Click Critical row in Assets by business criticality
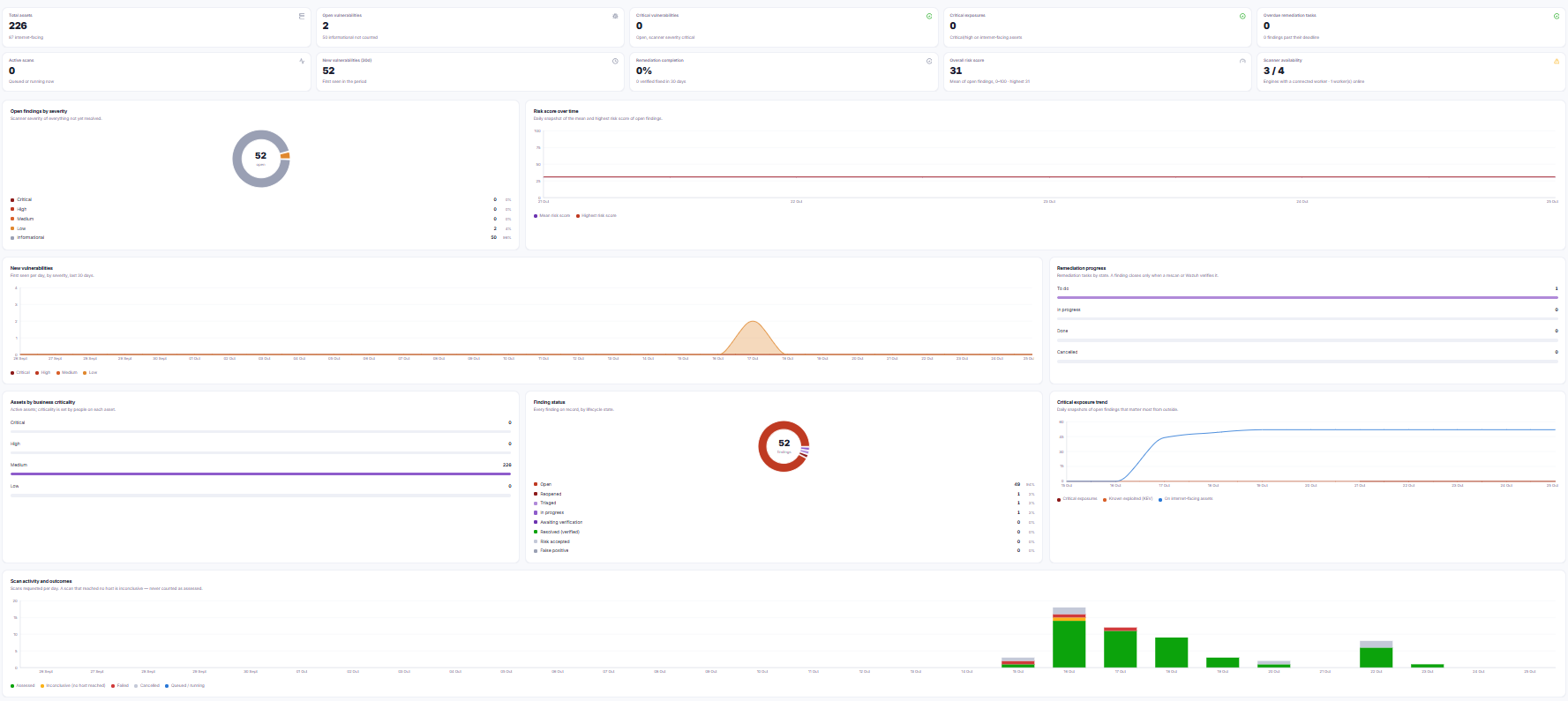1568x701 pixels. point(260,427)
